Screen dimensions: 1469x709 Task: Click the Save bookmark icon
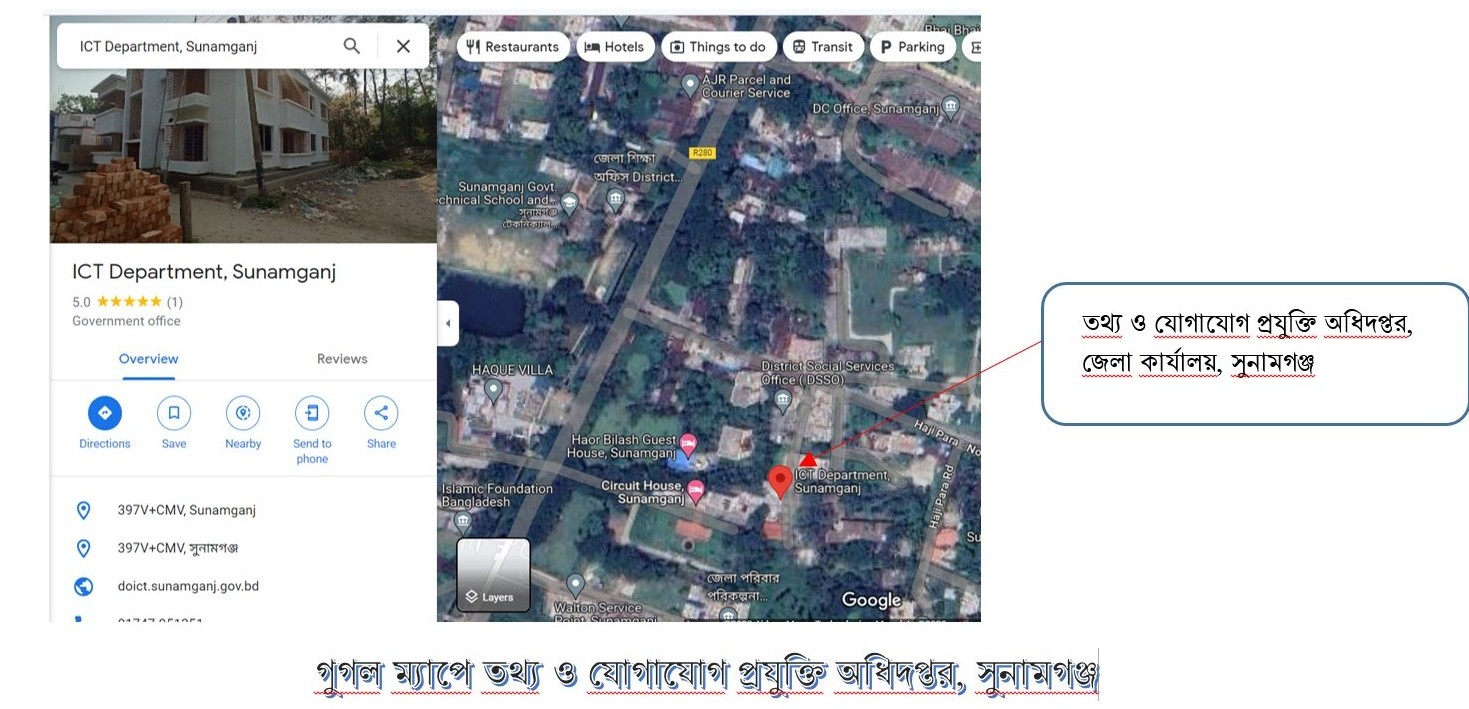pyautogui.click(x=174, y=413)
